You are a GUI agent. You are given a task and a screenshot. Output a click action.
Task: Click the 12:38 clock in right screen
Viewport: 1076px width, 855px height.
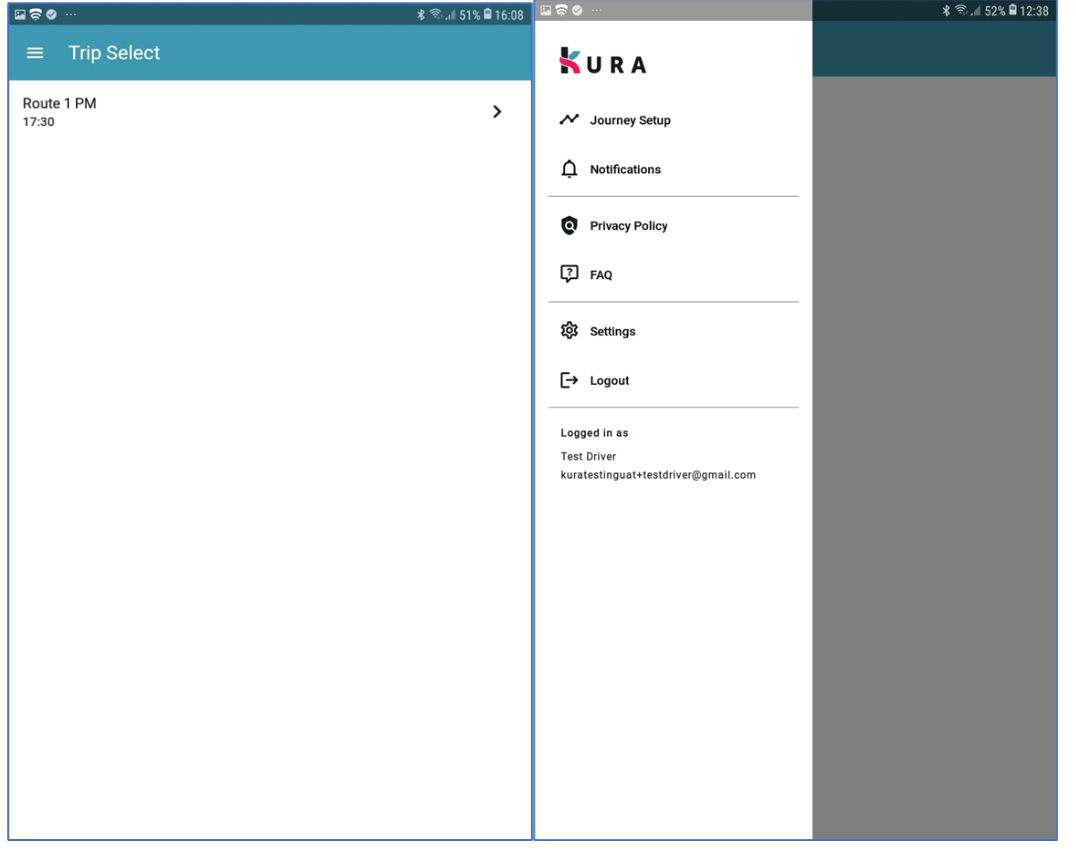click(1034, 11)
